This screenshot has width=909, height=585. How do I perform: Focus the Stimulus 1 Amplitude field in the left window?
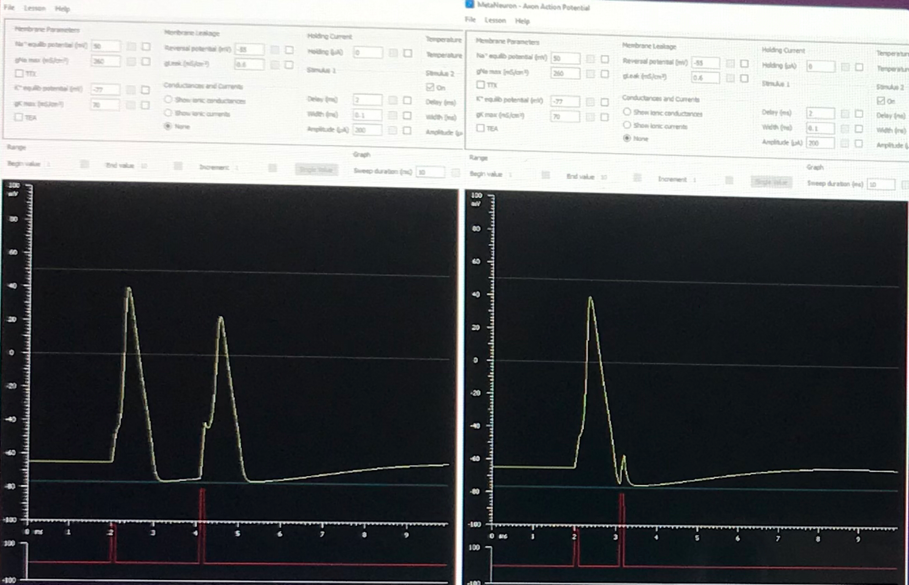pos(368,130)
